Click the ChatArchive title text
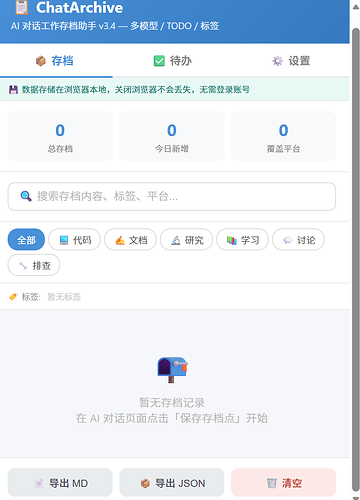Screen dimensions: 360x500 tap(79, 8)
